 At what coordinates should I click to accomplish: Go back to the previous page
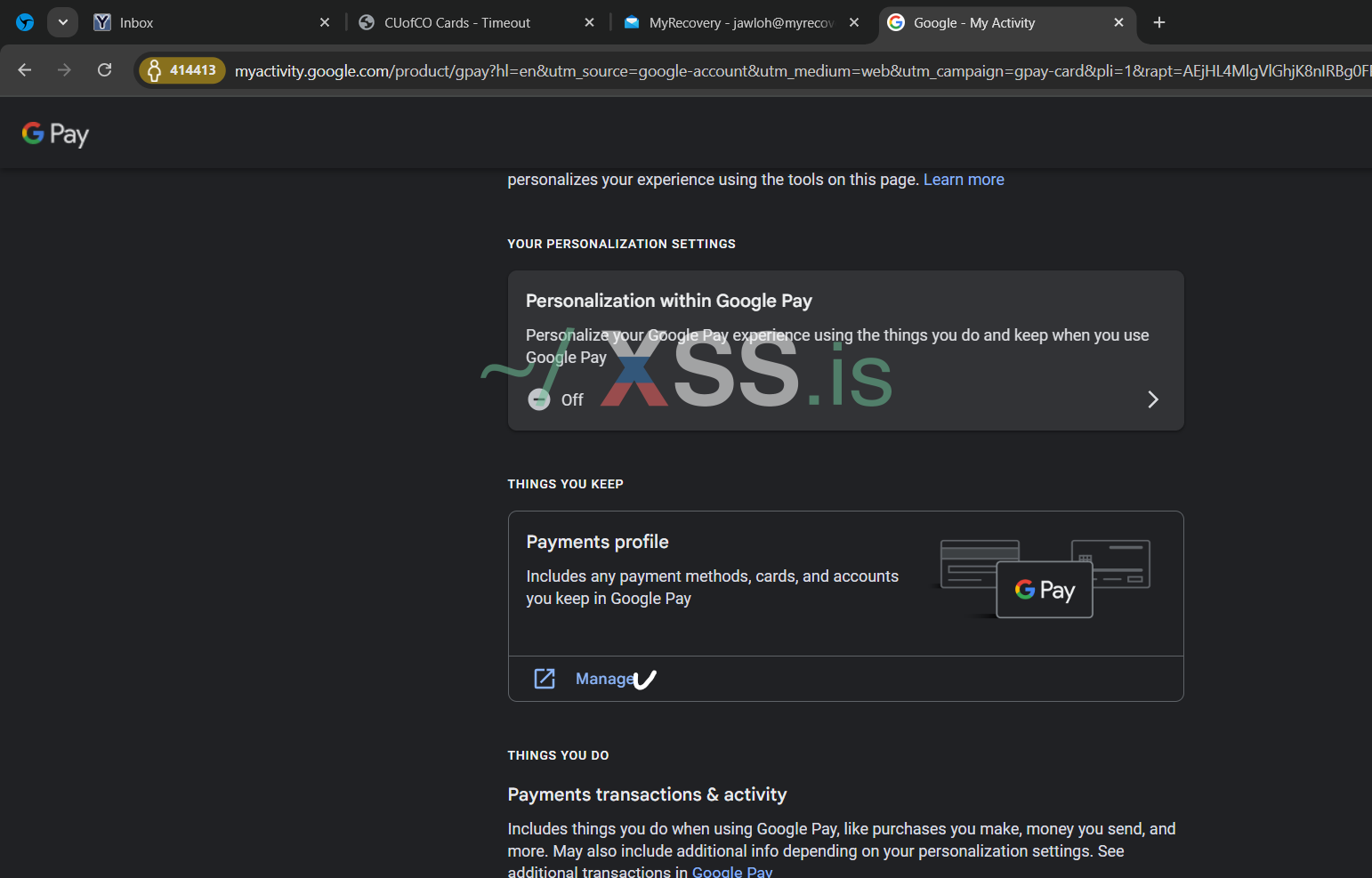pos(25,69)
